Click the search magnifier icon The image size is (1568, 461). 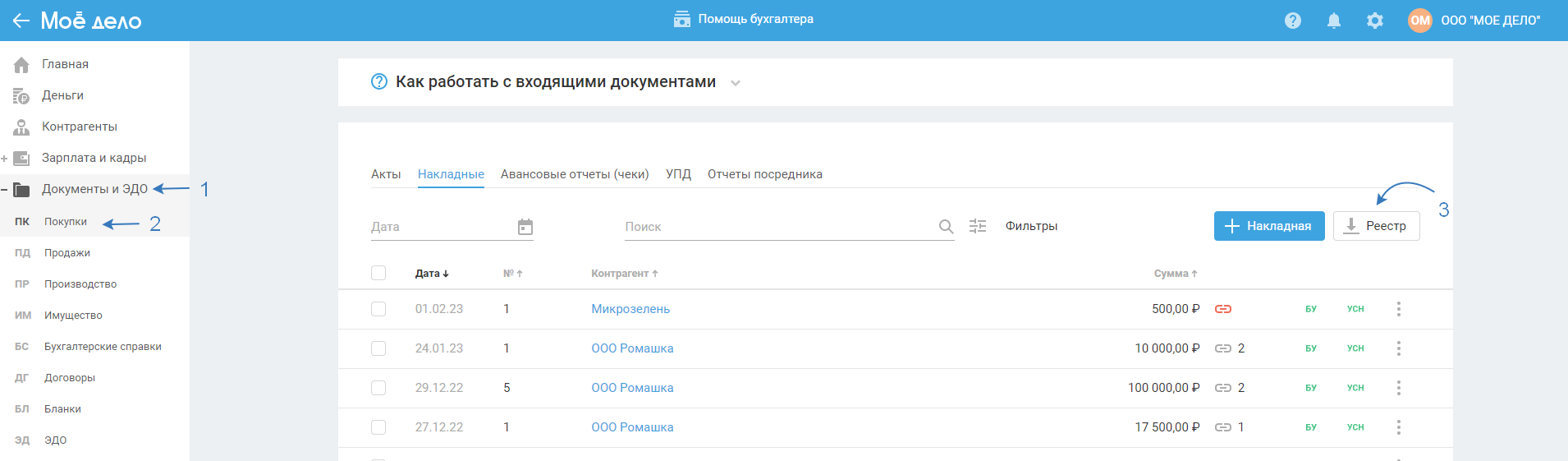(946, 227)
